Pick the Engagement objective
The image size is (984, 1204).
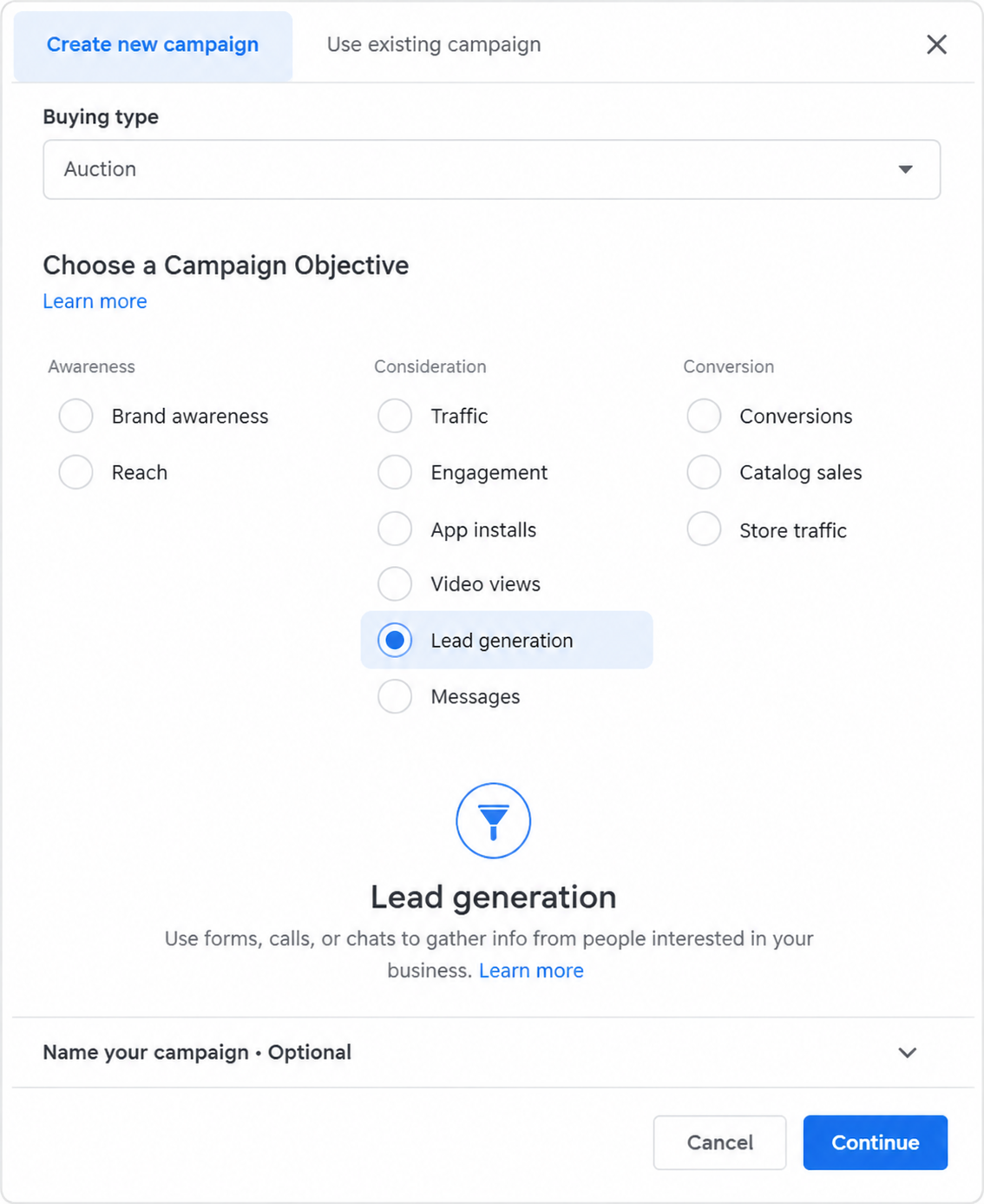pos(395,472)
